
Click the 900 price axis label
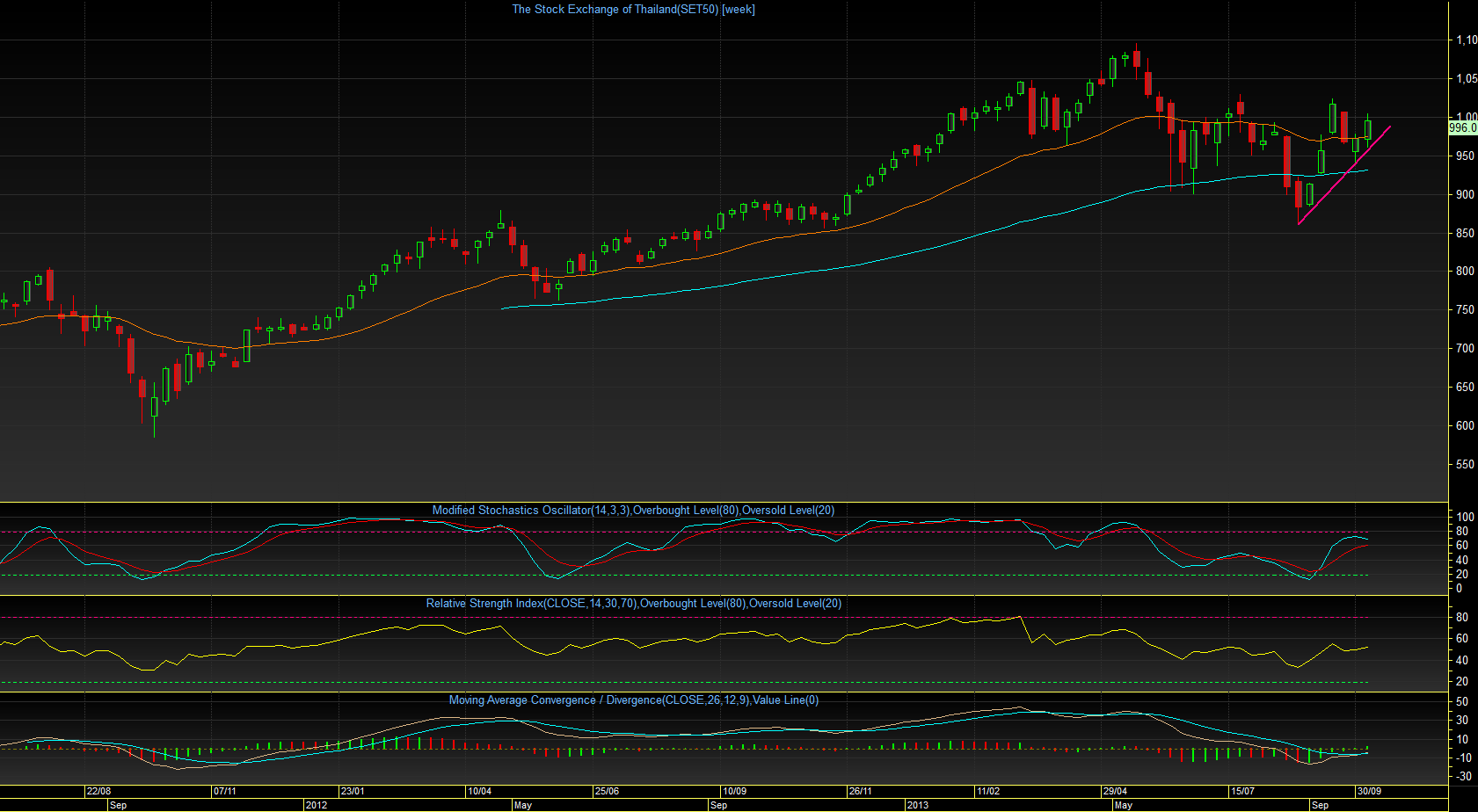tap(1465, 195)
